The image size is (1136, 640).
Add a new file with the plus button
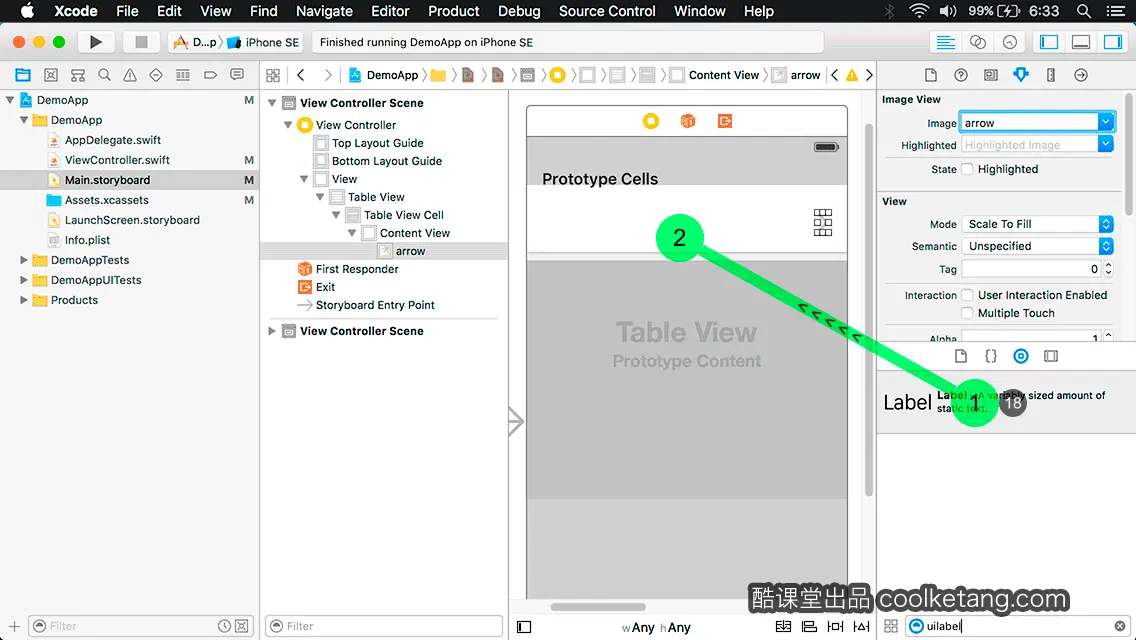tap(14, 626)
